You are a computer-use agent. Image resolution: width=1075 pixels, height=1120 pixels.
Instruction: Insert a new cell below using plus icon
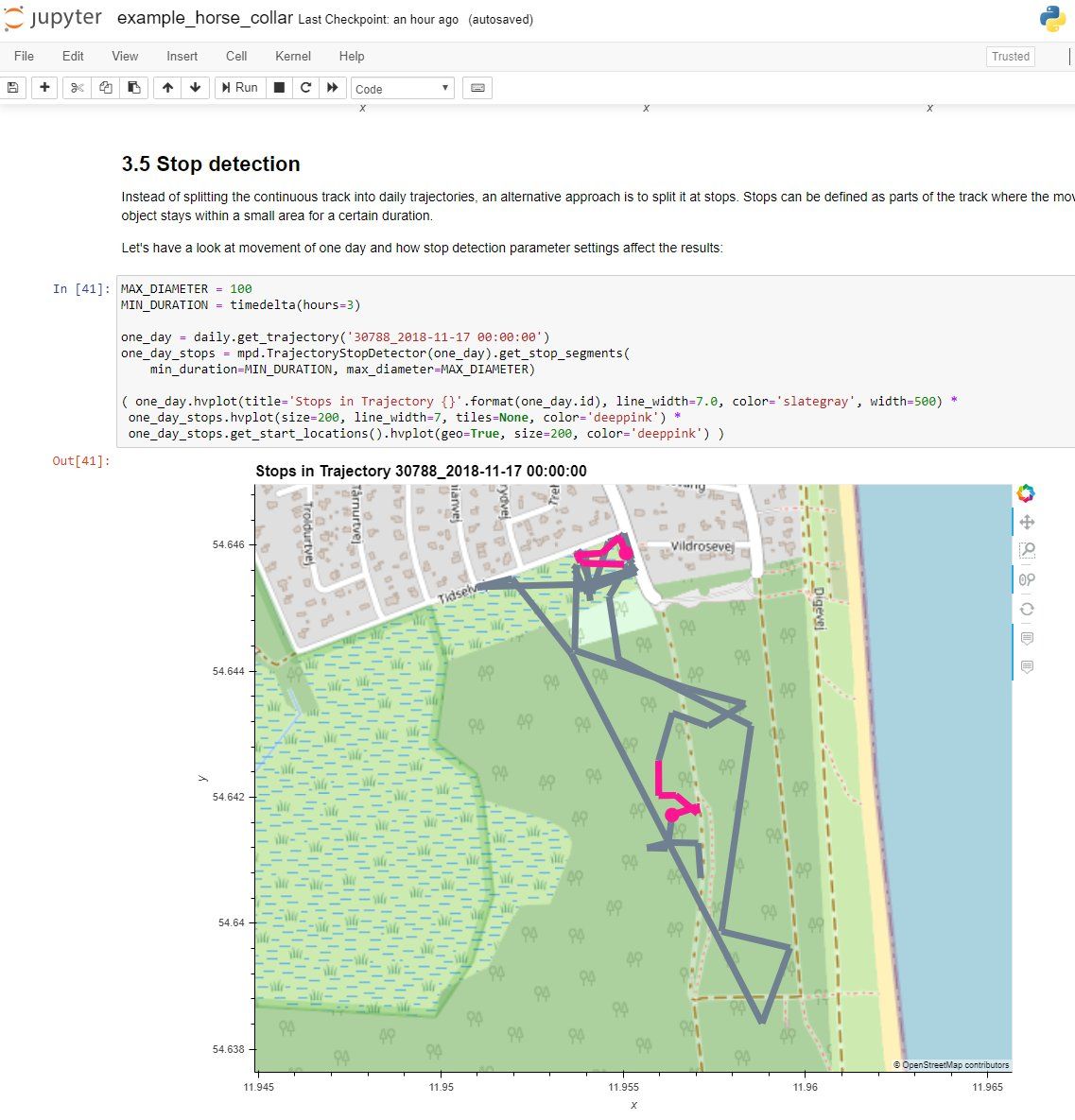click(x=44, y=88)
